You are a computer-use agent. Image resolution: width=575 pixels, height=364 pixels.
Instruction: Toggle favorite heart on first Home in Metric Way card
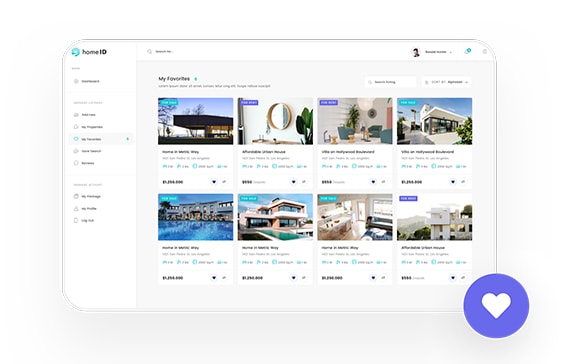point(214,182)
